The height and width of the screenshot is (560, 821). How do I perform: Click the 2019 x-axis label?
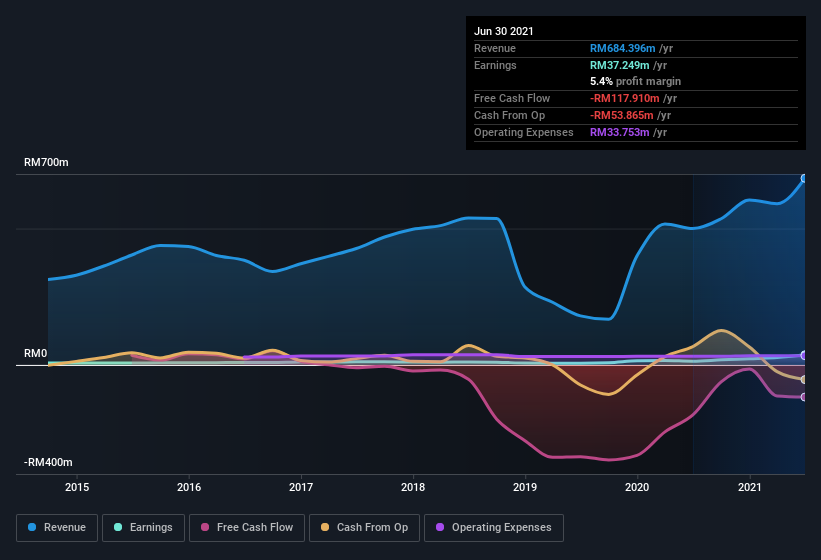(x=525, y=487)
